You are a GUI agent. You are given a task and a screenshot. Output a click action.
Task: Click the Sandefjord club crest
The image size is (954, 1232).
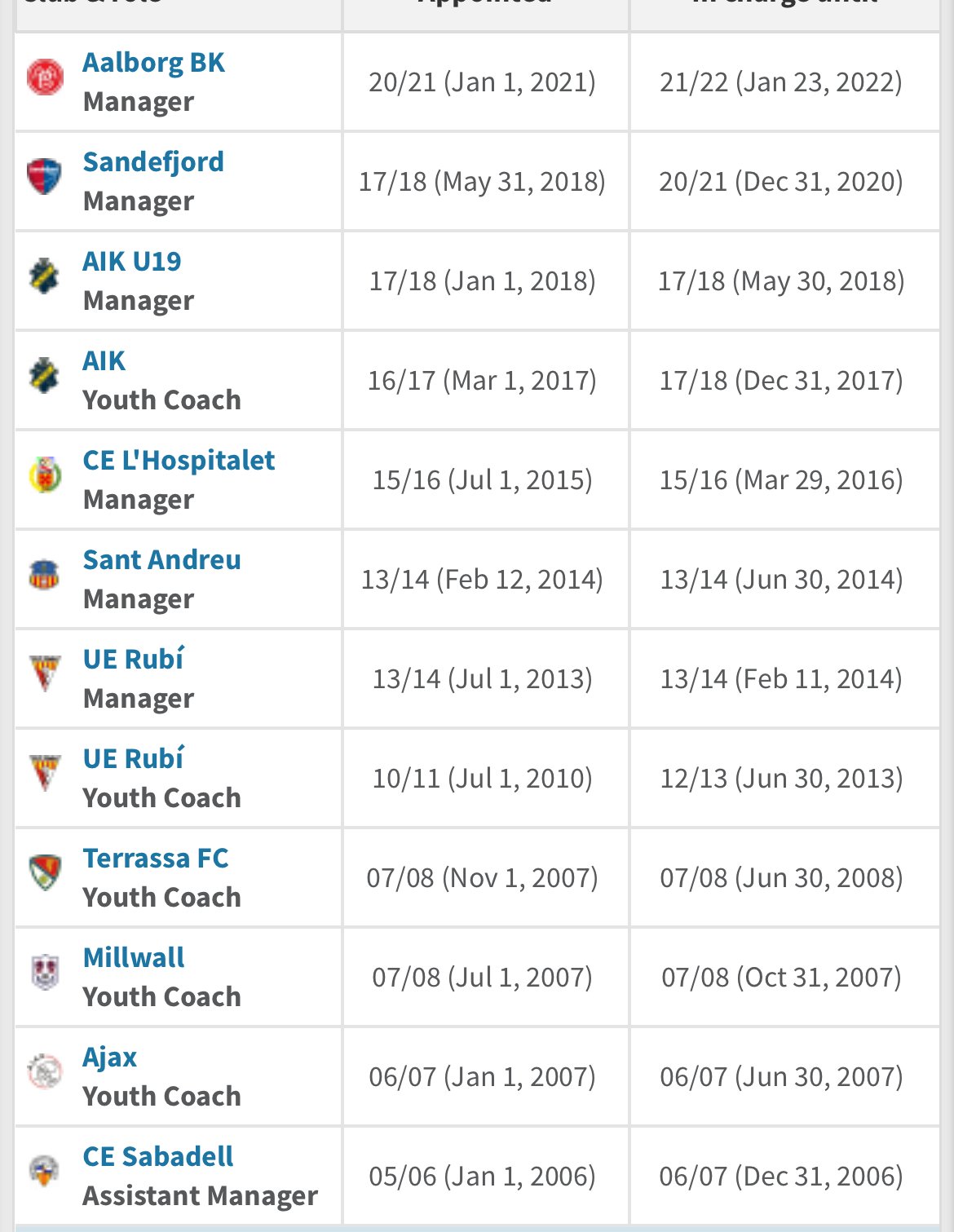click(x=45, y=177)
